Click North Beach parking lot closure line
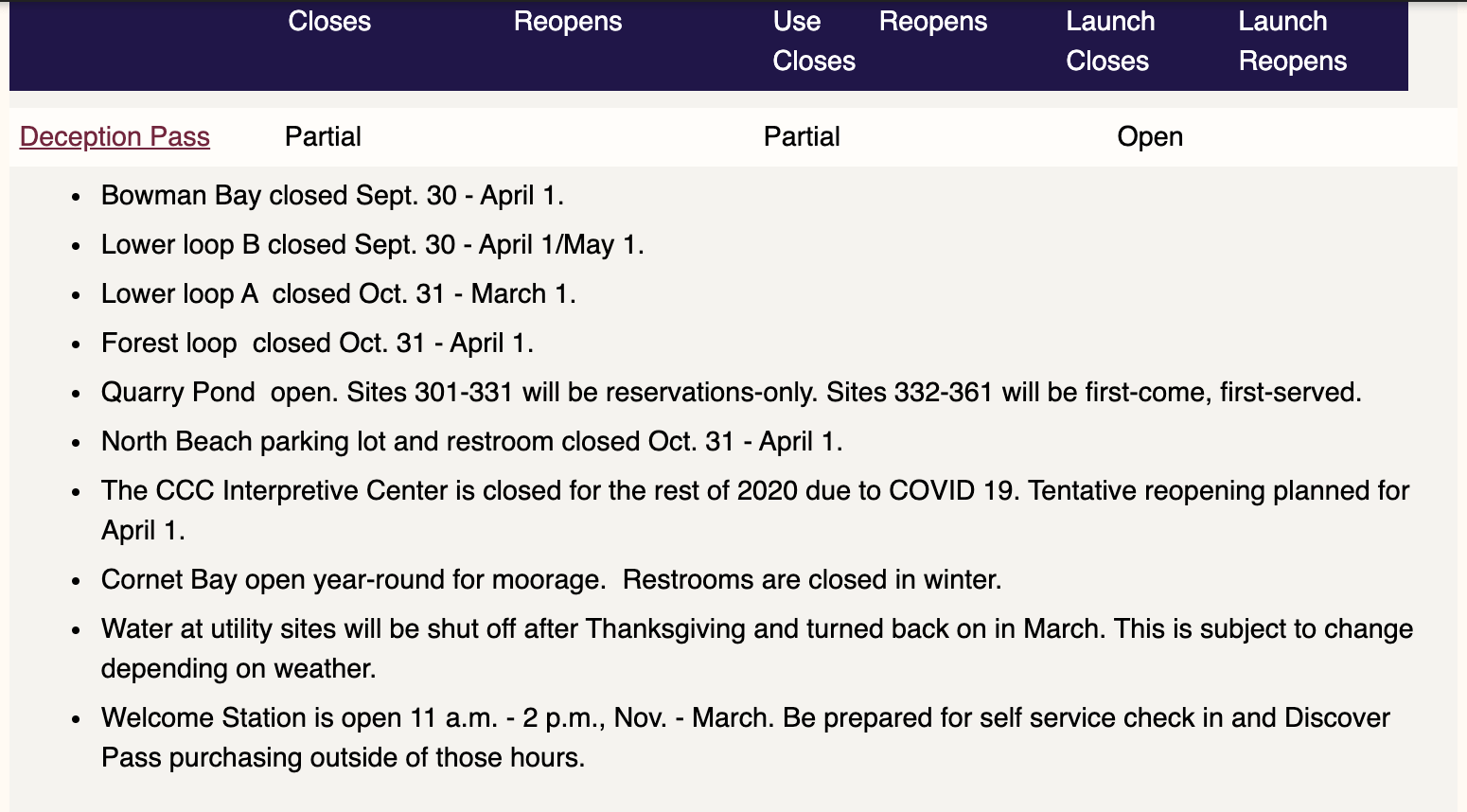1467x812 pixels. point(471,441)
